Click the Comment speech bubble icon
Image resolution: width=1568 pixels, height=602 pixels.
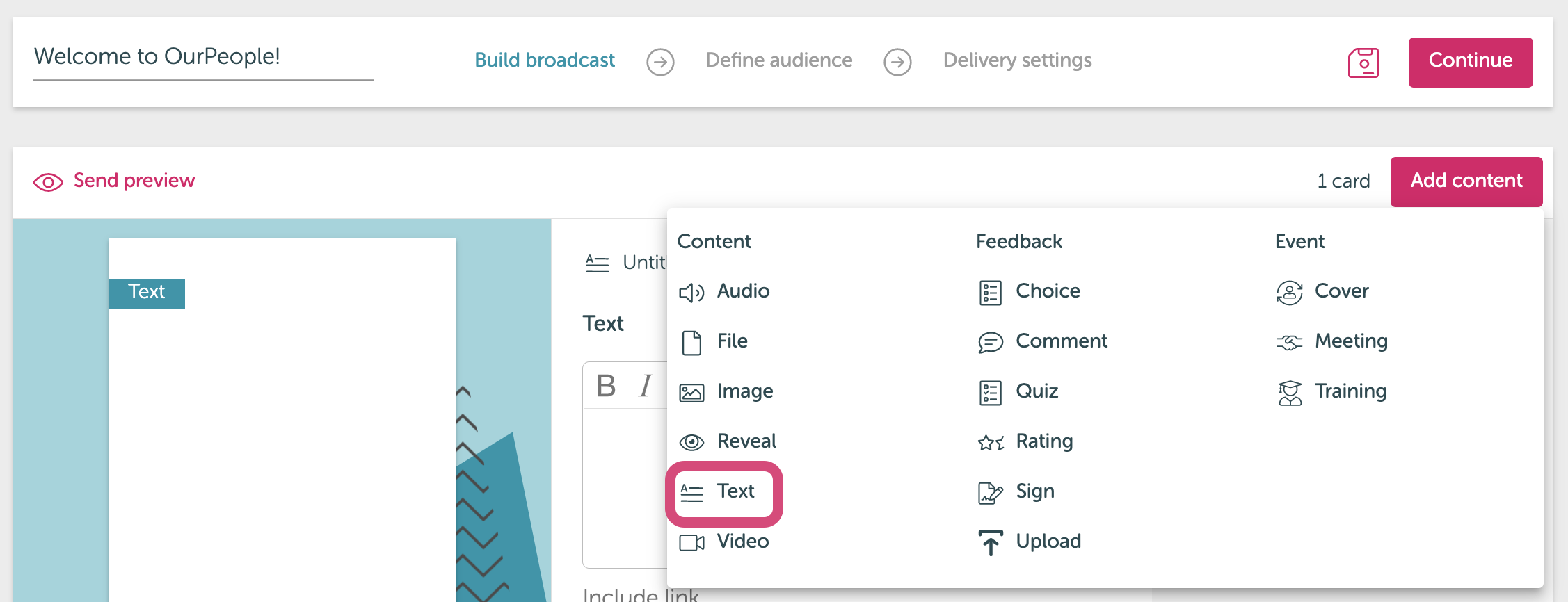[x=990, y=343]
